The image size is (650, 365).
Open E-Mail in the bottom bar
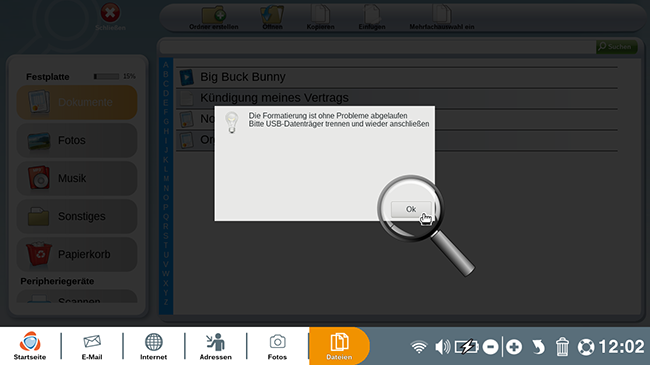[x=92, y=346]
